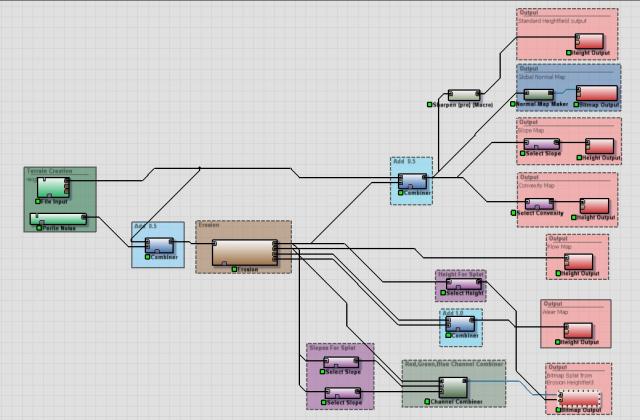This screenshot has width=640, height=420.
Task: Select the large Erosion node
Action: tap(244, 252)
